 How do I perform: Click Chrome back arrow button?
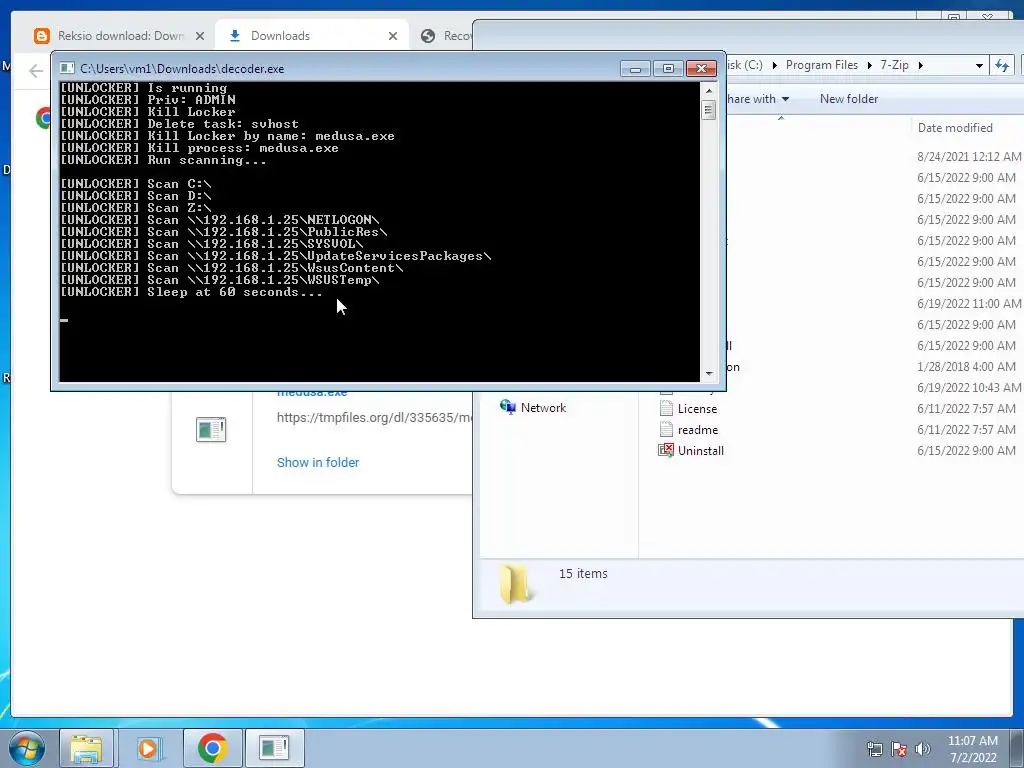coord(36,71)
